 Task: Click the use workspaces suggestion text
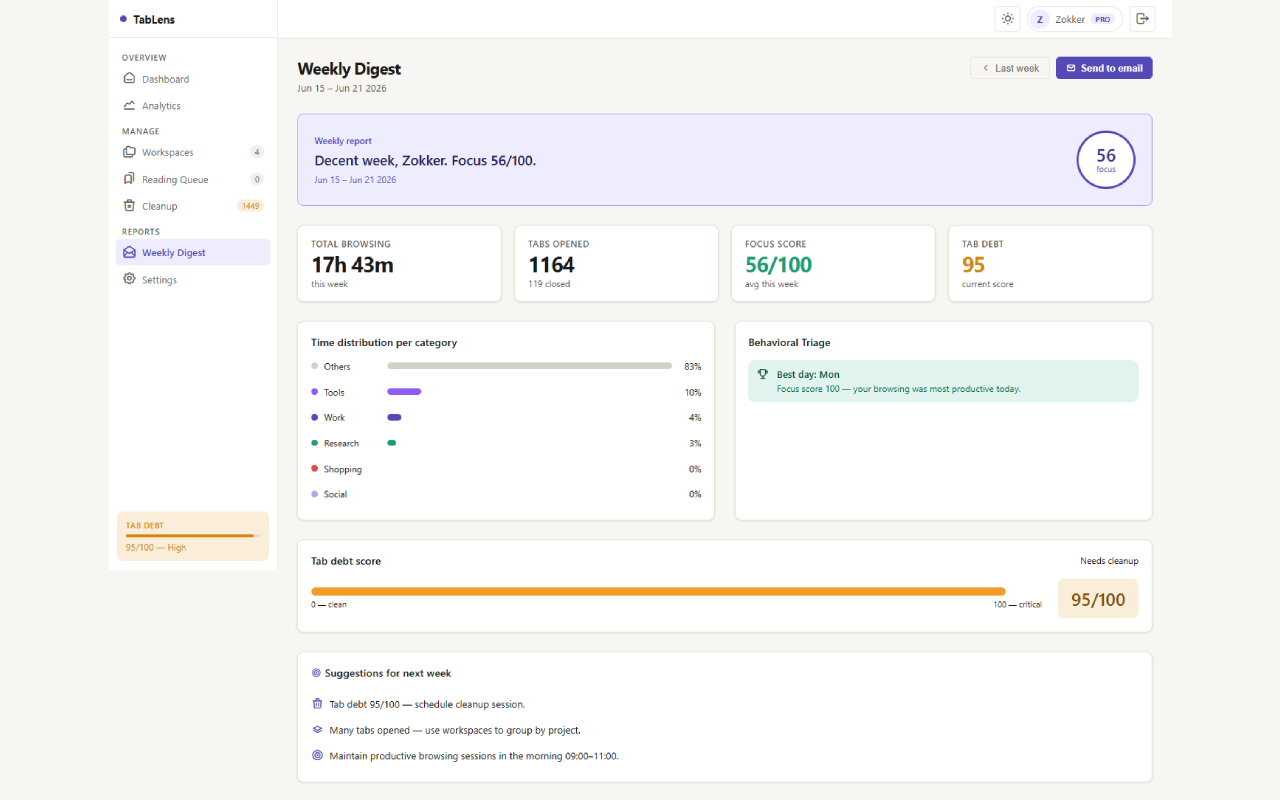point(455,730)
